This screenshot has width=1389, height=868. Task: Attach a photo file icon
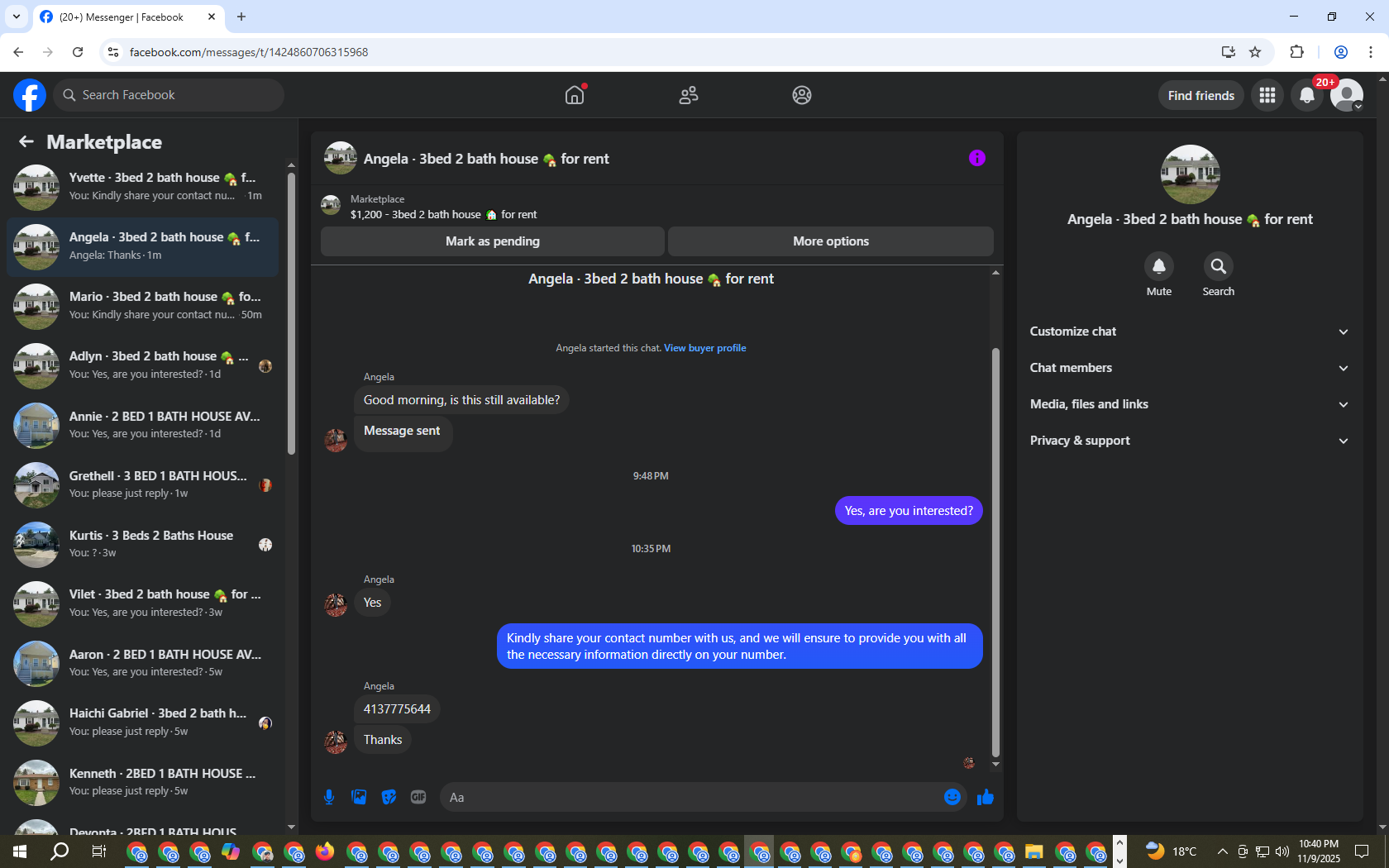pyautogui.click(x=359, y=797)
